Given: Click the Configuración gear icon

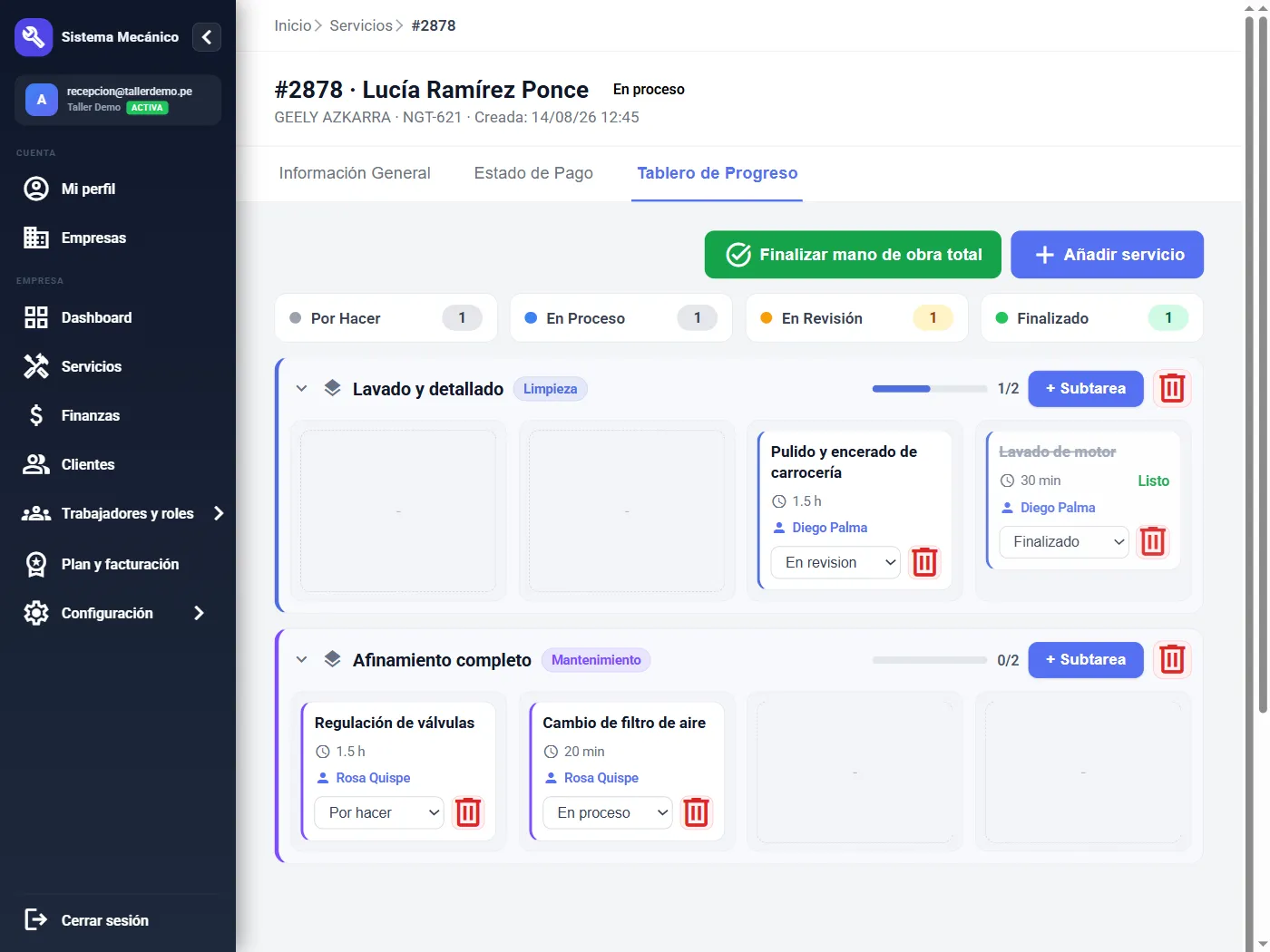Looking at the screenshot, I should click(x=36, y=613).
